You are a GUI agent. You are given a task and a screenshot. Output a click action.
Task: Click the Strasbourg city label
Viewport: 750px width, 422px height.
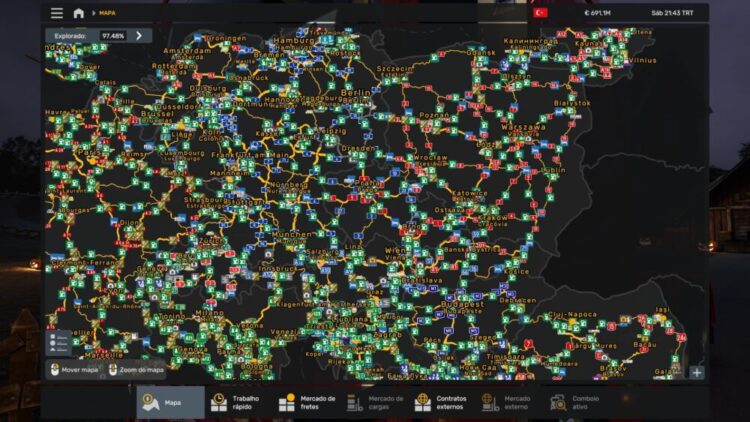(207, 200)
